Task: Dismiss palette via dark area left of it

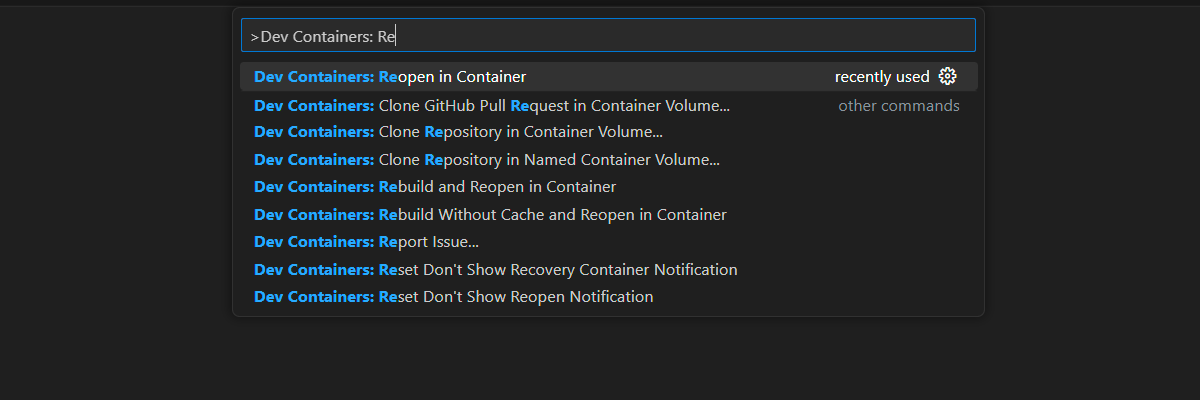Action: pos(115,200)
